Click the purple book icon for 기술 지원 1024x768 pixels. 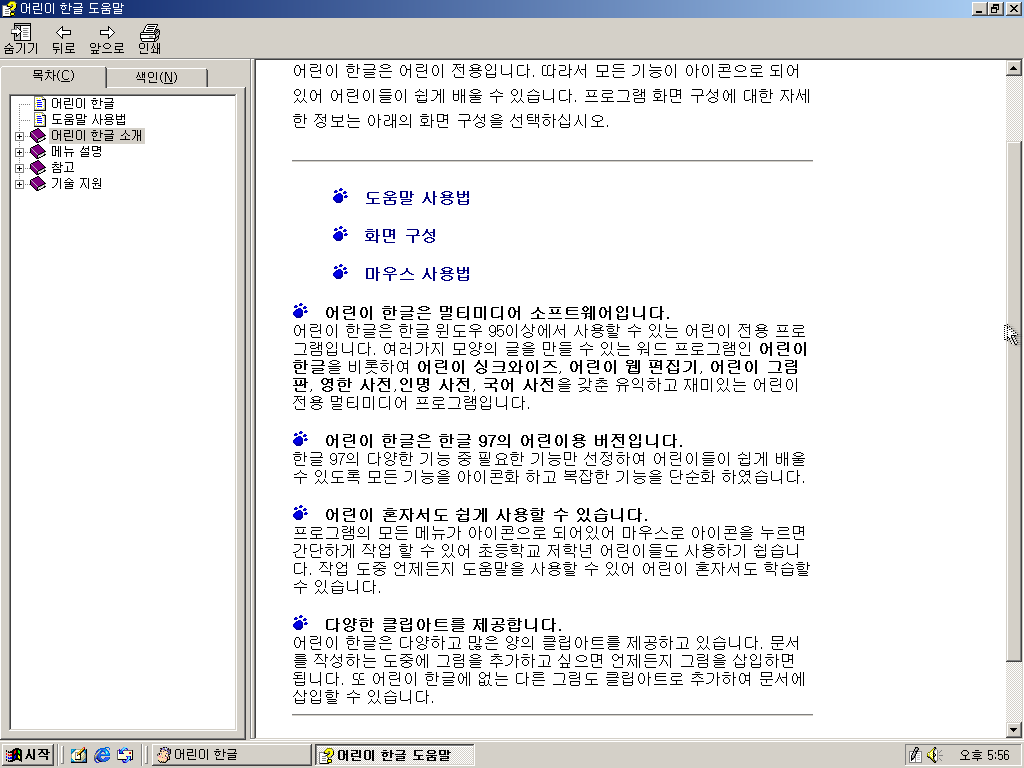click(38, 184)
